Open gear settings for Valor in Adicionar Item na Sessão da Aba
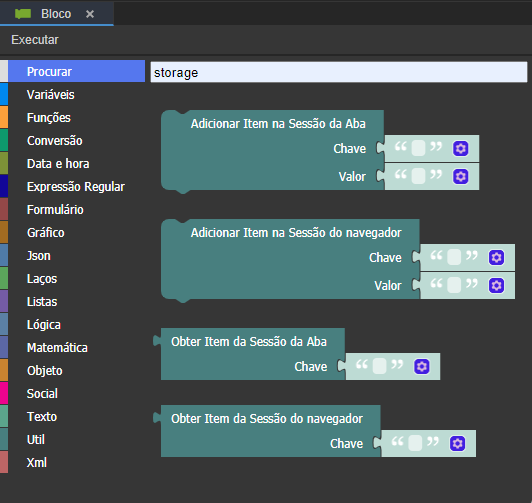Image resolution: width=532 pixels, height=503 pixels. [x=460, y=176]
